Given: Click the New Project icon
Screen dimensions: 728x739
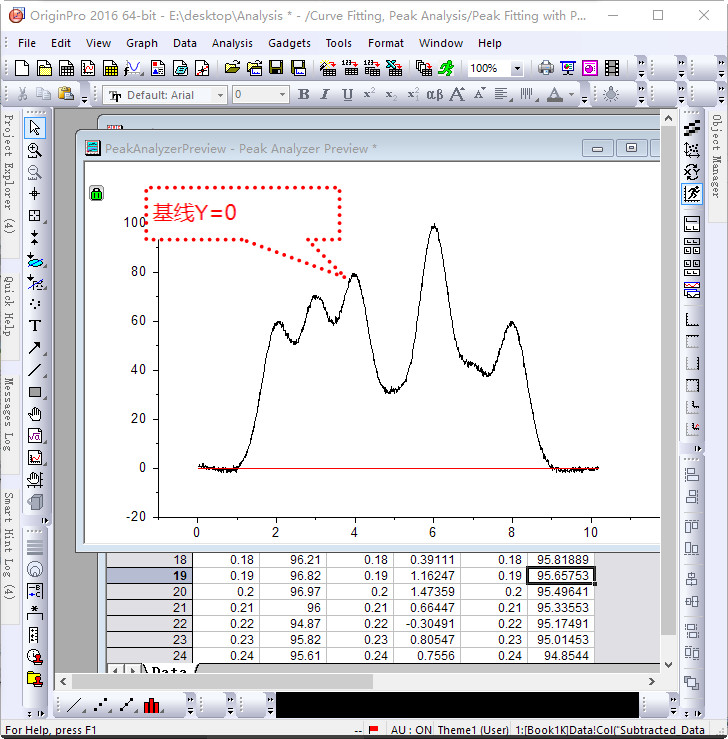Looking at the screenshot, I should tap(22, 68).
